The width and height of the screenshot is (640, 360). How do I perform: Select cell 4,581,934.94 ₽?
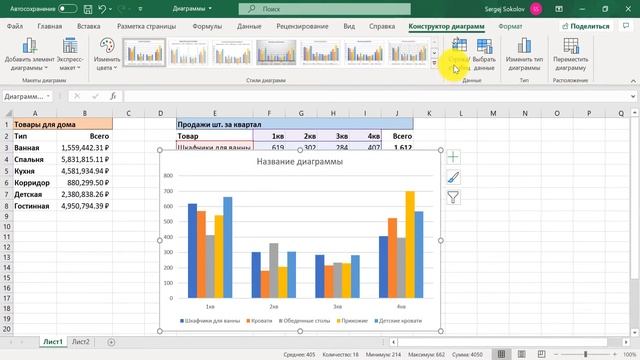84,171
